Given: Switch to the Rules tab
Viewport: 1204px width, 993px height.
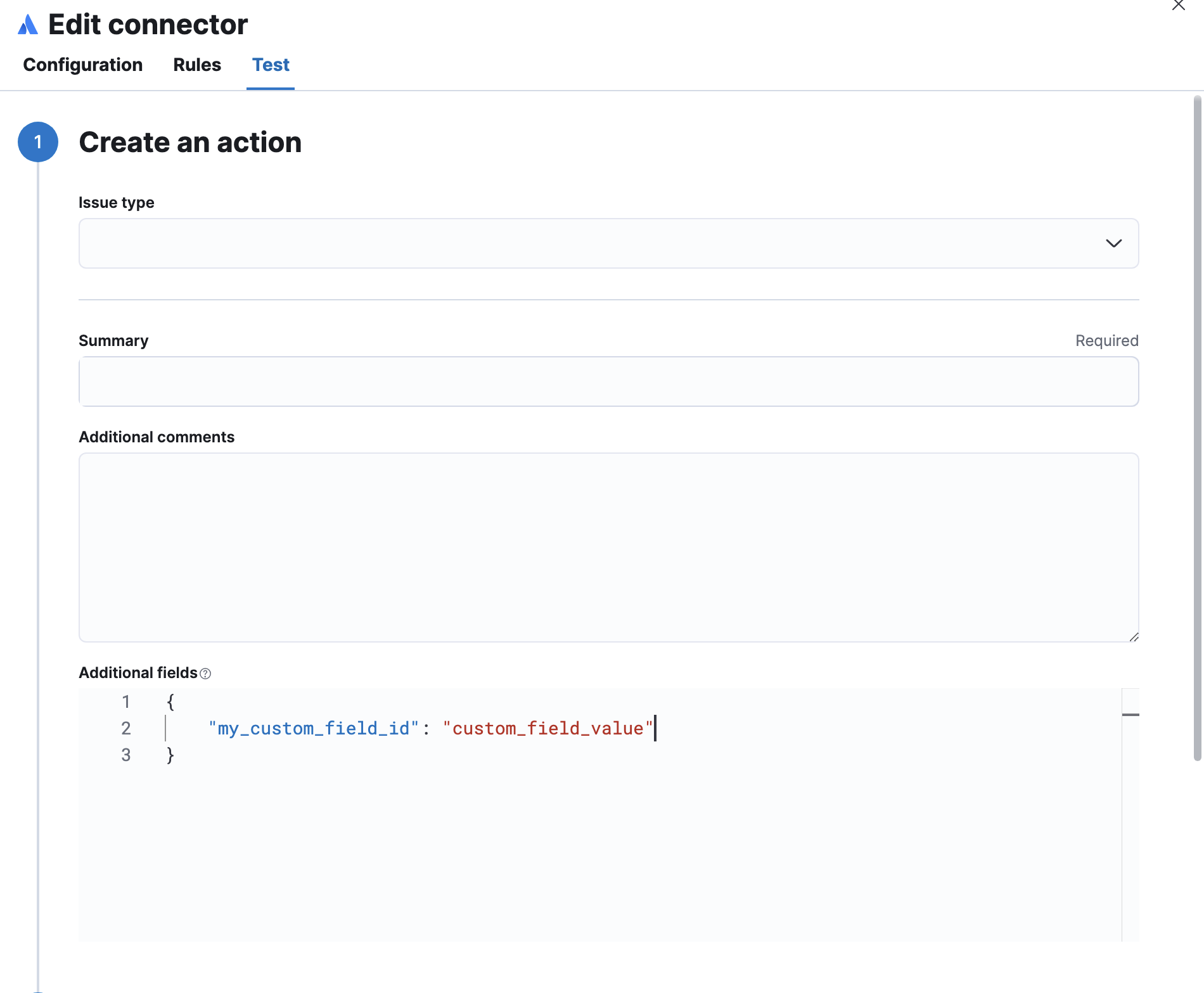Looking at the screenshot, I should [196, 65].
